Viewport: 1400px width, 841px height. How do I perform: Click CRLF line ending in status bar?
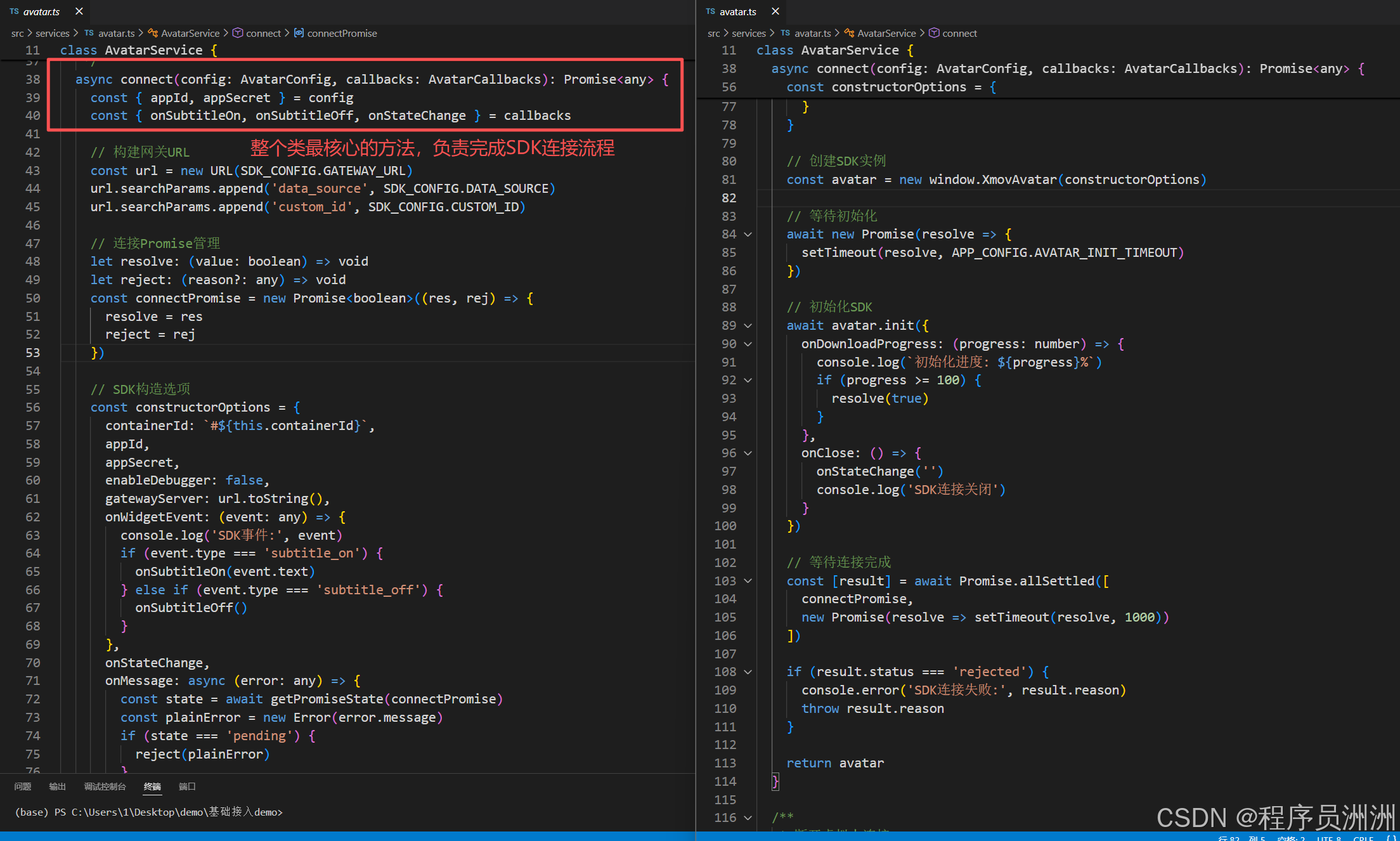pyautogui.click(x=1363, y=838)
